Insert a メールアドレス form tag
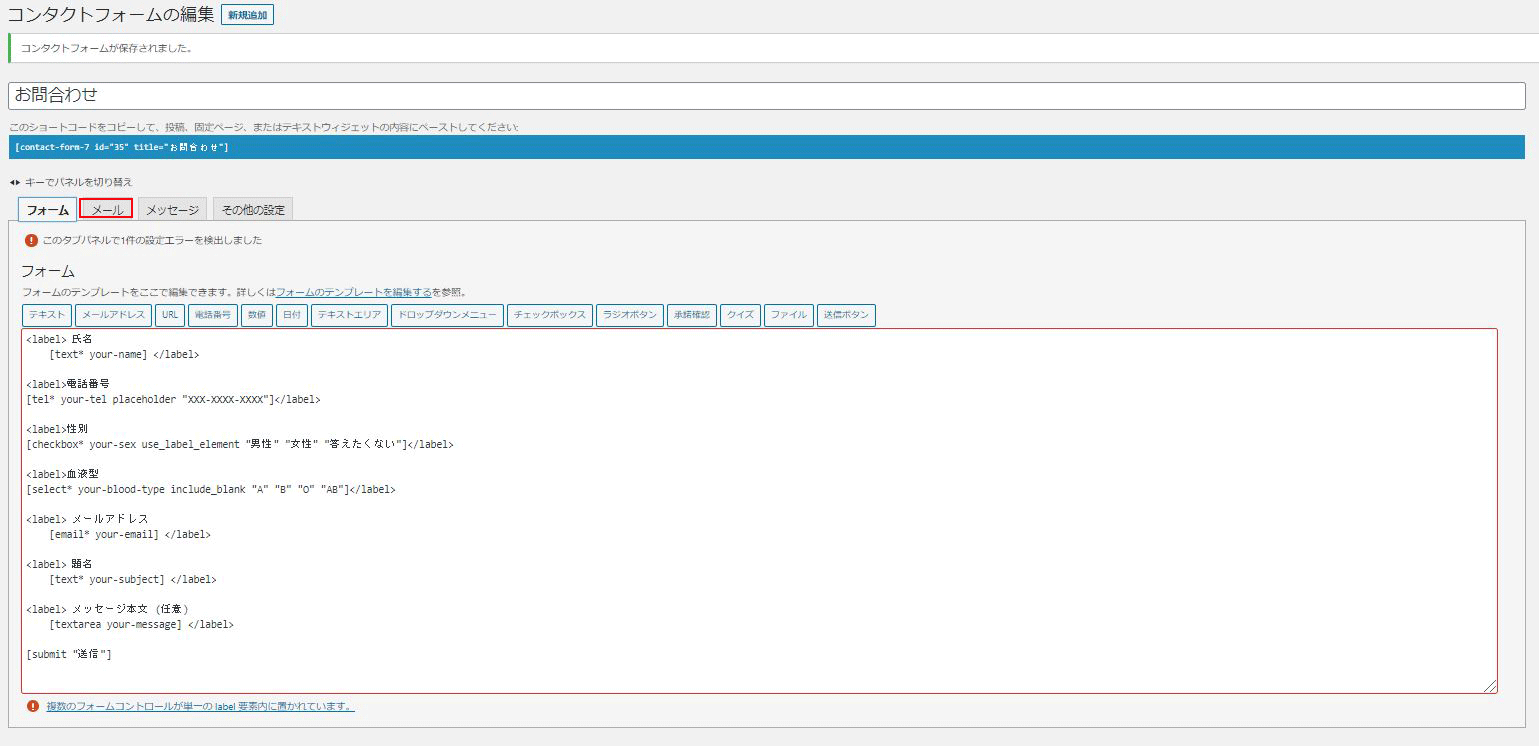The image size is (1539, 746). point(114,315)
